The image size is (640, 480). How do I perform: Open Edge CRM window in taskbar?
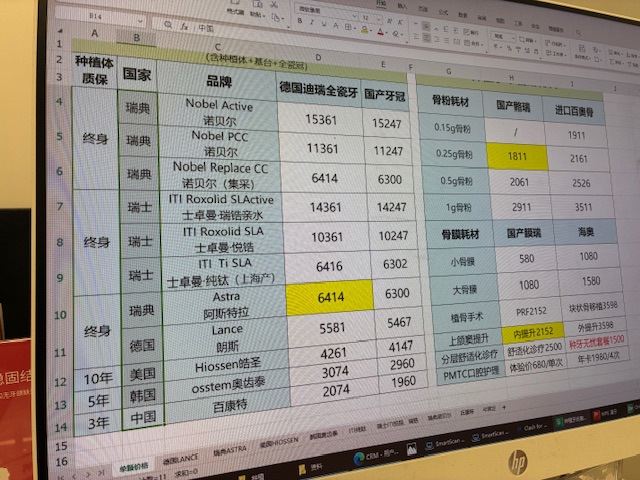pos(375,456)
